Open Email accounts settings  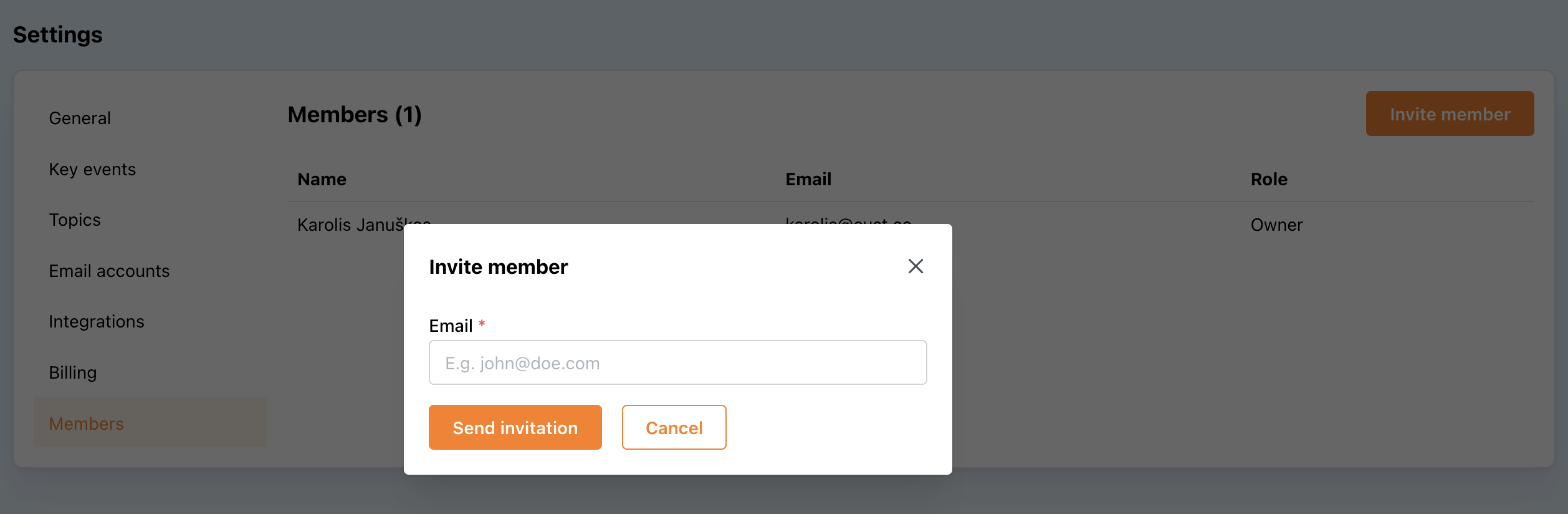(109, 271)
